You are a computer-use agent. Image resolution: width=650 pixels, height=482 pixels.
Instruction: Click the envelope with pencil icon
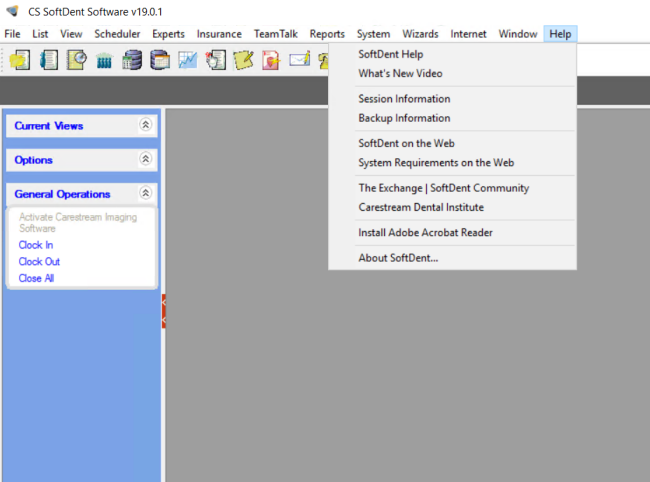coord(300,59)
